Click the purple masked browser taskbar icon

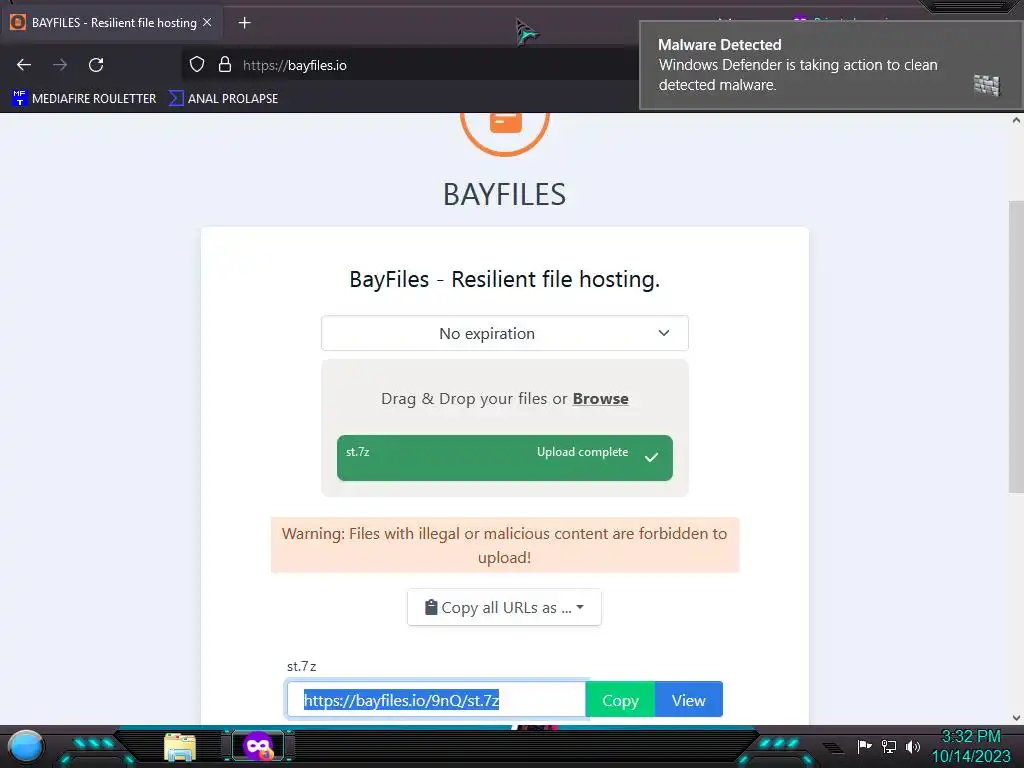click(258, 746)
